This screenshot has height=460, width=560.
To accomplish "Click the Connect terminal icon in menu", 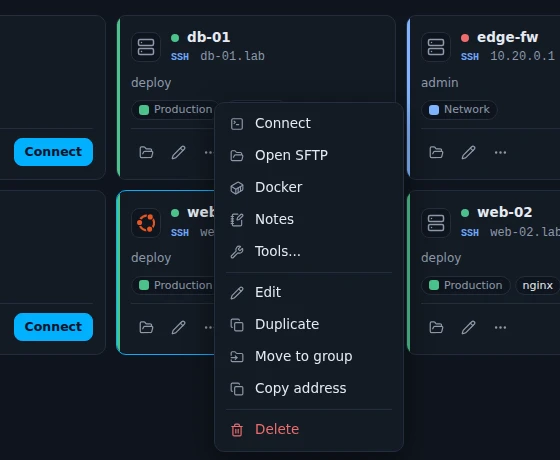I will click(x=237, y=124).
